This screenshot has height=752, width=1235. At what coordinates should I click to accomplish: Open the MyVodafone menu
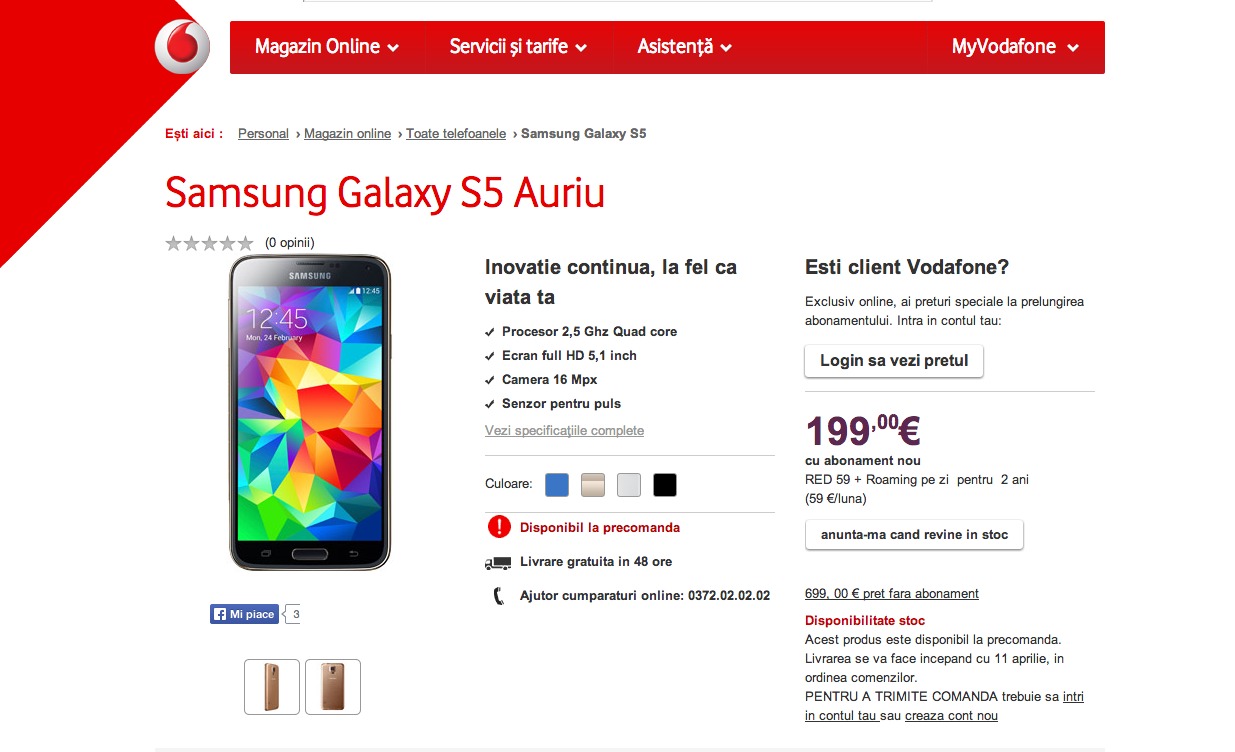[1015, 47]
